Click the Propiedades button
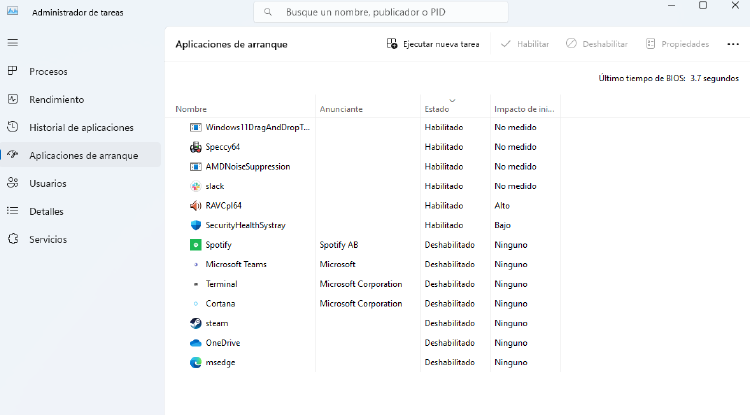 click(x=678, y=44)
